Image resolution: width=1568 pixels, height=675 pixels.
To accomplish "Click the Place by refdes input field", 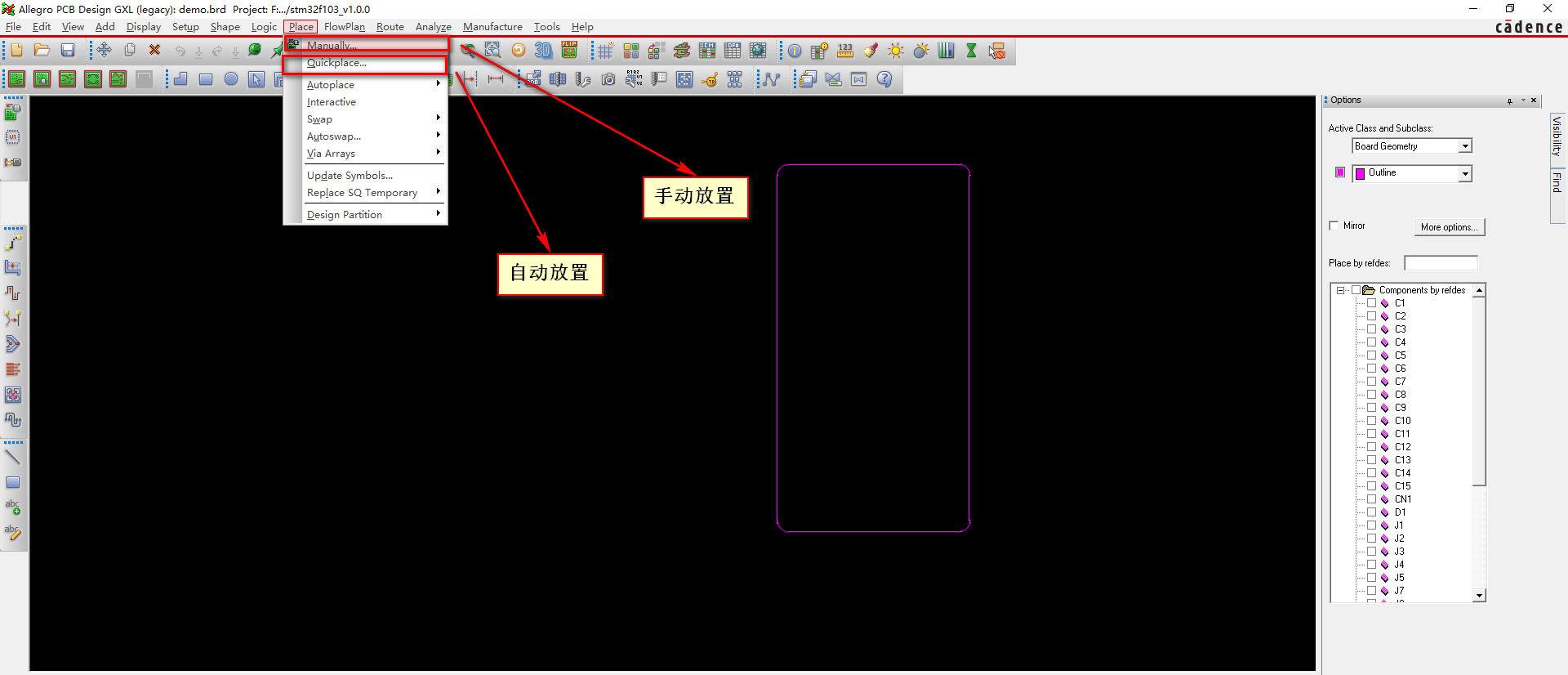I will pyautogui.click(x=1441, y=263).
